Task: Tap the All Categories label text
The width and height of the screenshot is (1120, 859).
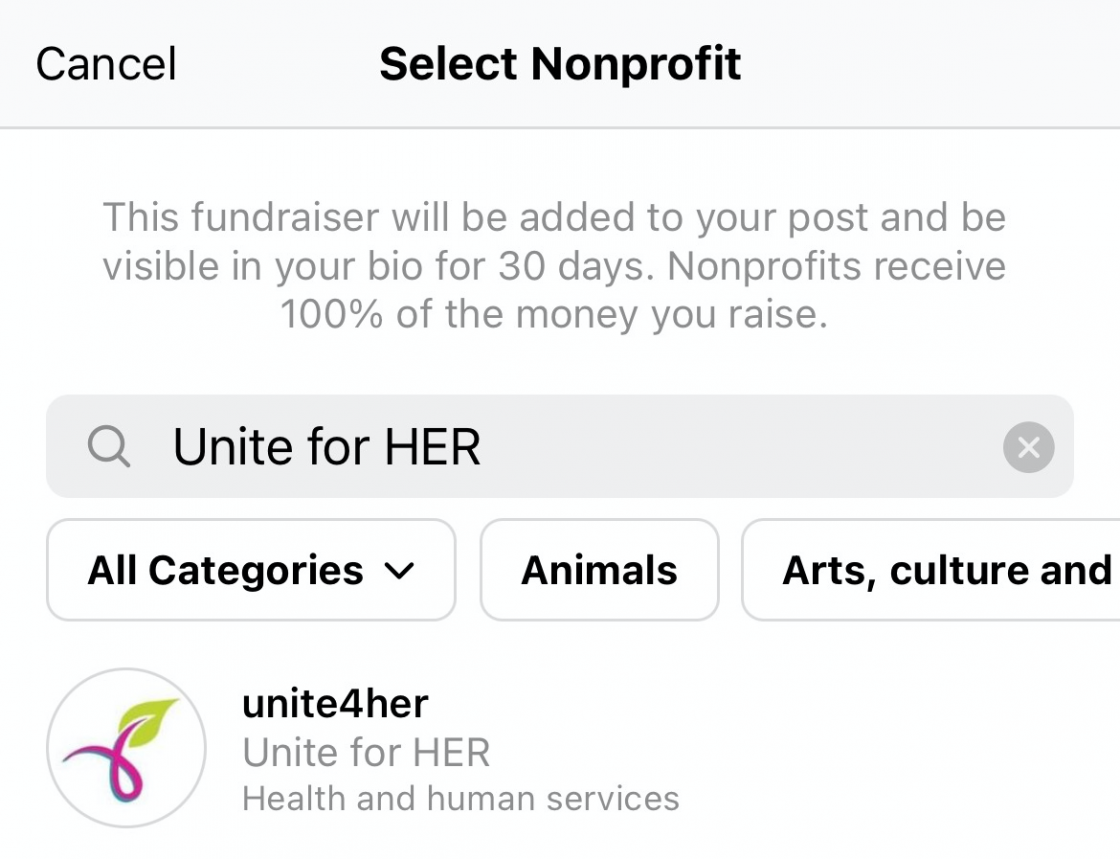Action: tap(225, 570)
